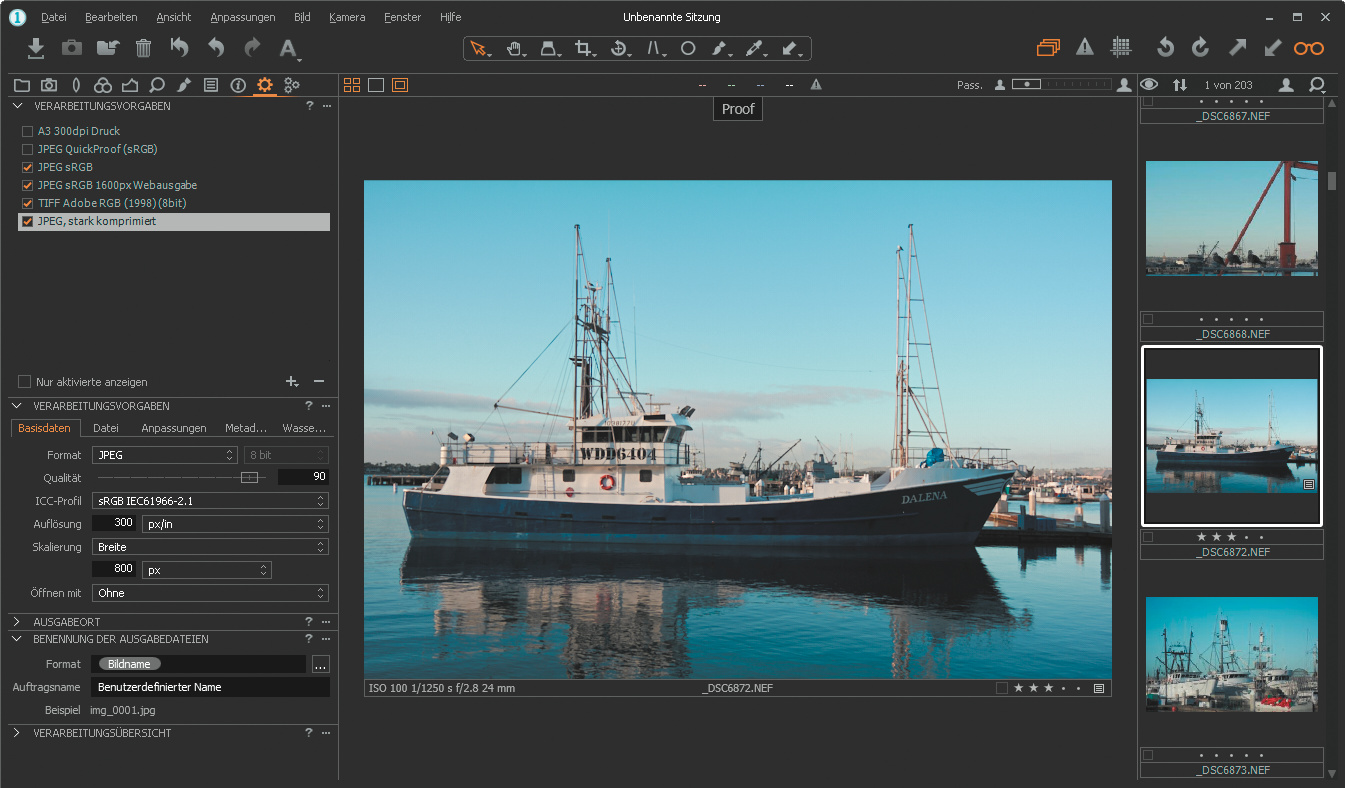Click the import images arrow icon
1345x788 pixels.
[x=36, y=48]
